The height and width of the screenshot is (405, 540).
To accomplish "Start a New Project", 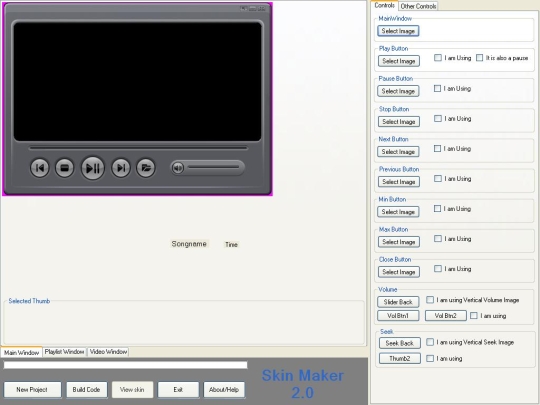I will [32, 390].
